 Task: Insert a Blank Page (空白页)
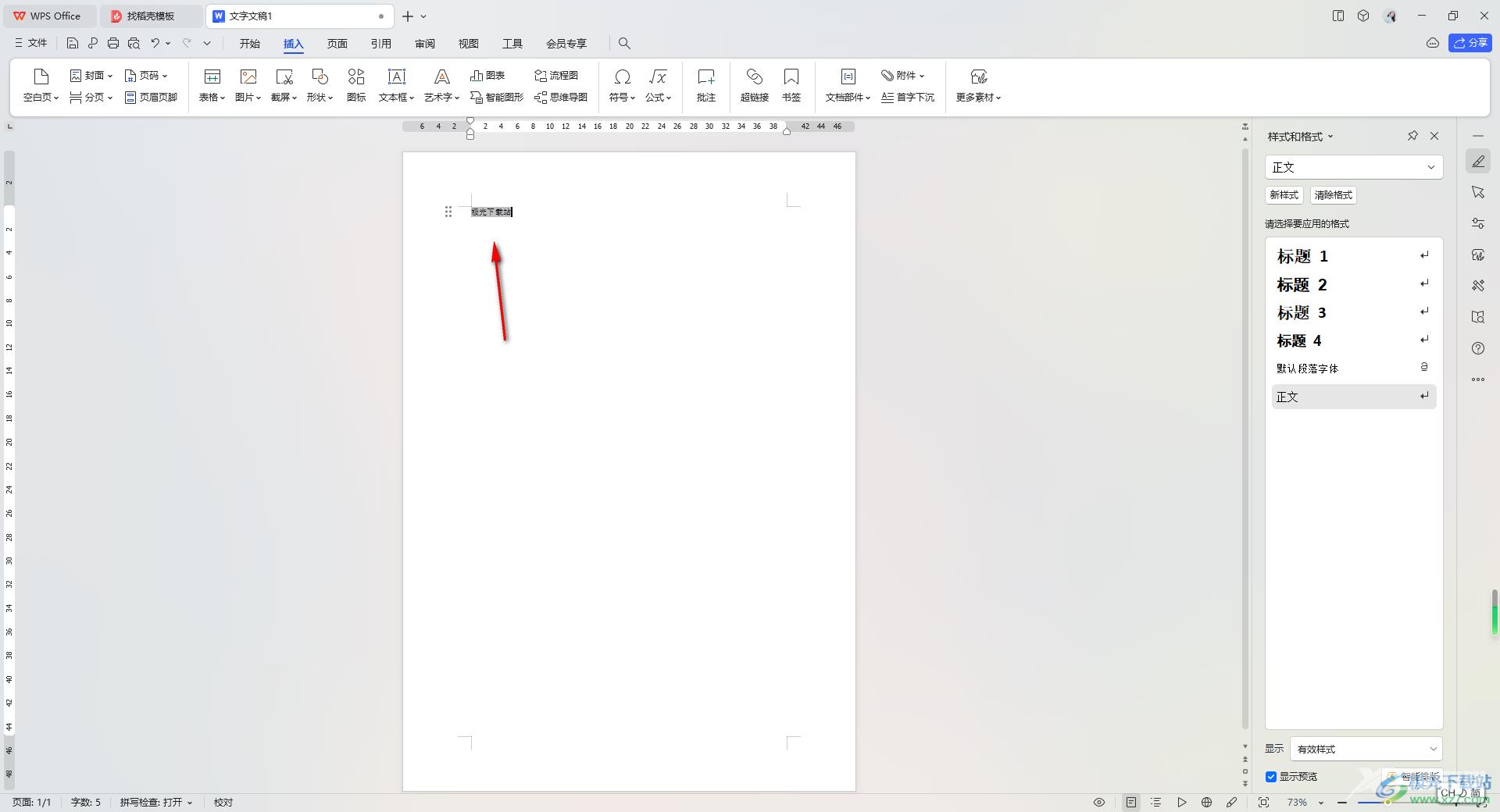point(41,86)
